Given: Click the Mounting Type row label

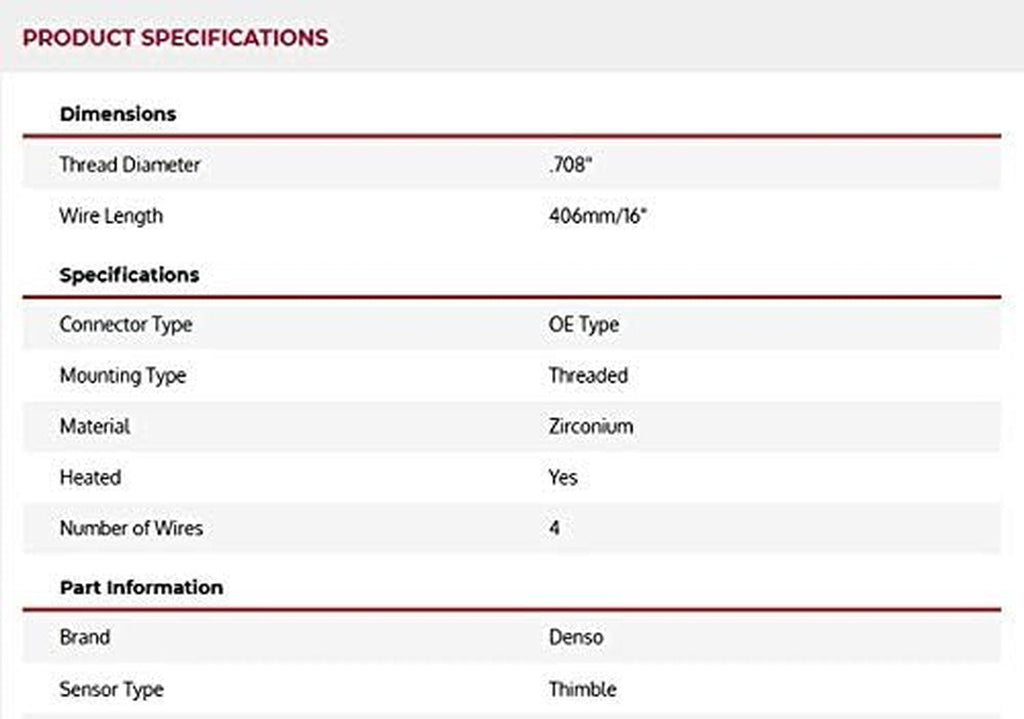Looking at the screenshot, I should pos(123,376).
